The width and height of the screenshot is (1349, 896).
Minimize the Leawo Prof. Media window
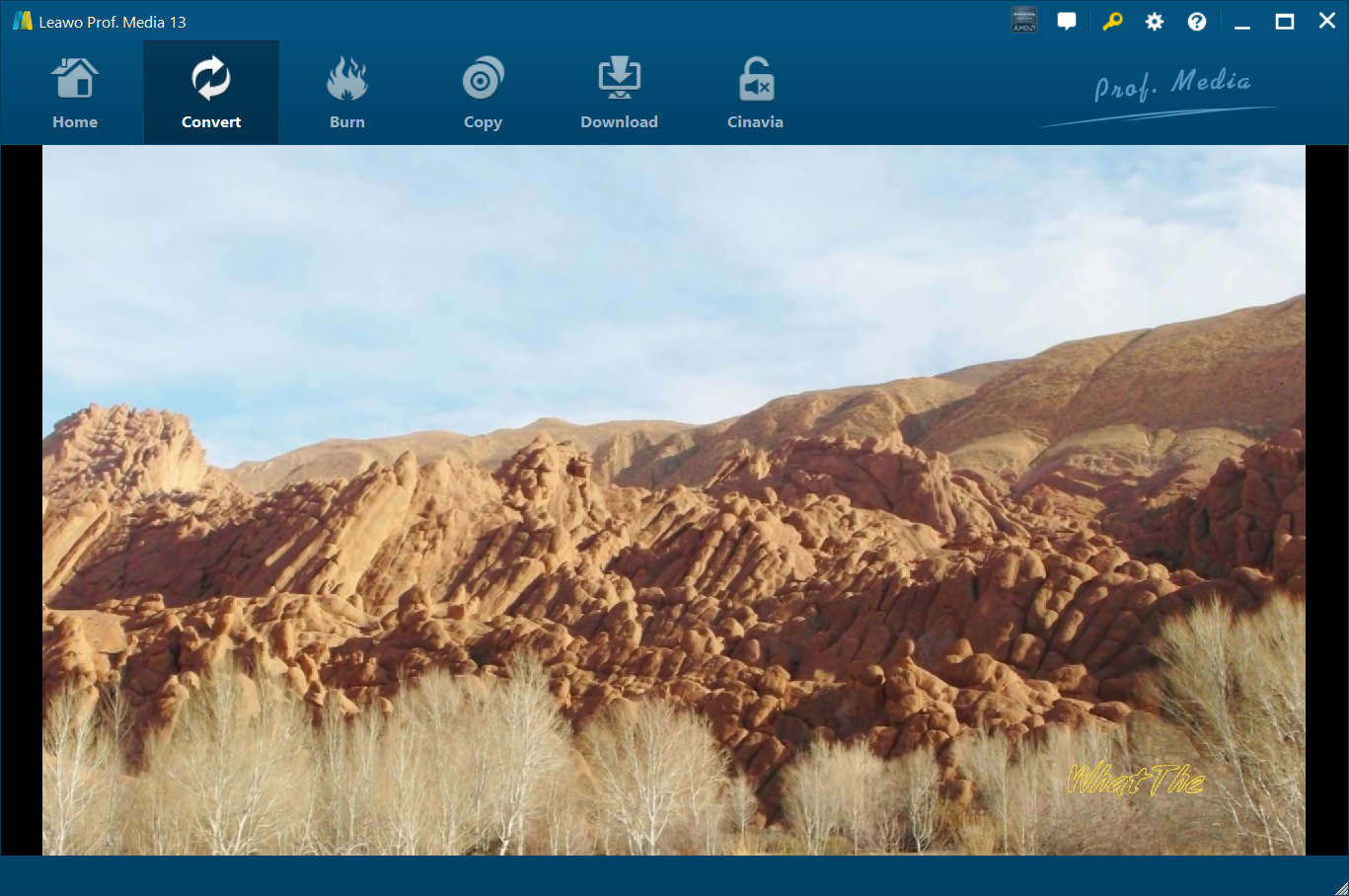click(x=1242, y=22)
